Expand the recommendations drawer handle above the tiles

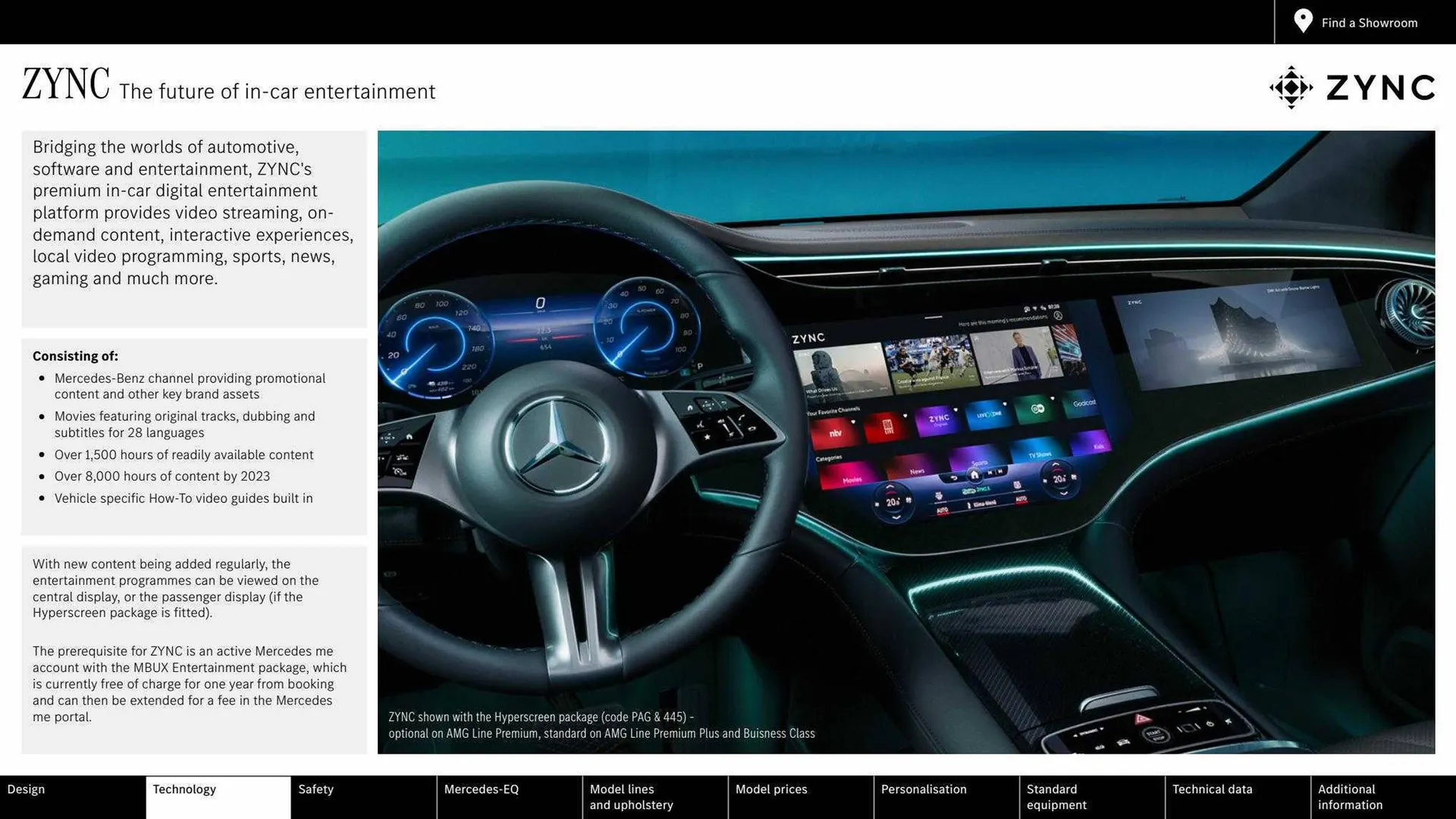click(x=934, y=318)
